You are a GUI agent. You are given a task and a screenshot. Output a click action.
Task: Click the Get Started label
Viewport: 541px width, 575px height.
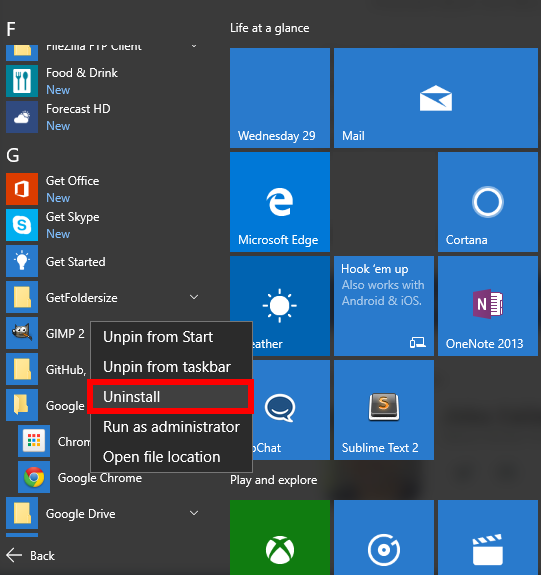[x=76, y=262]
